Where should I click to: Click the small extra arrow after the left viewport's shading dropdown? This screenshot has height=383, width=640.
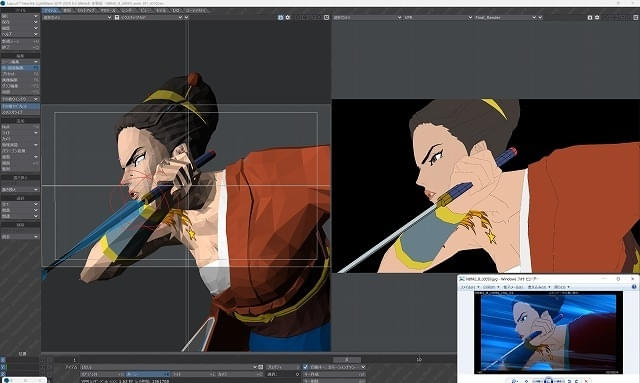pos(187,18)
